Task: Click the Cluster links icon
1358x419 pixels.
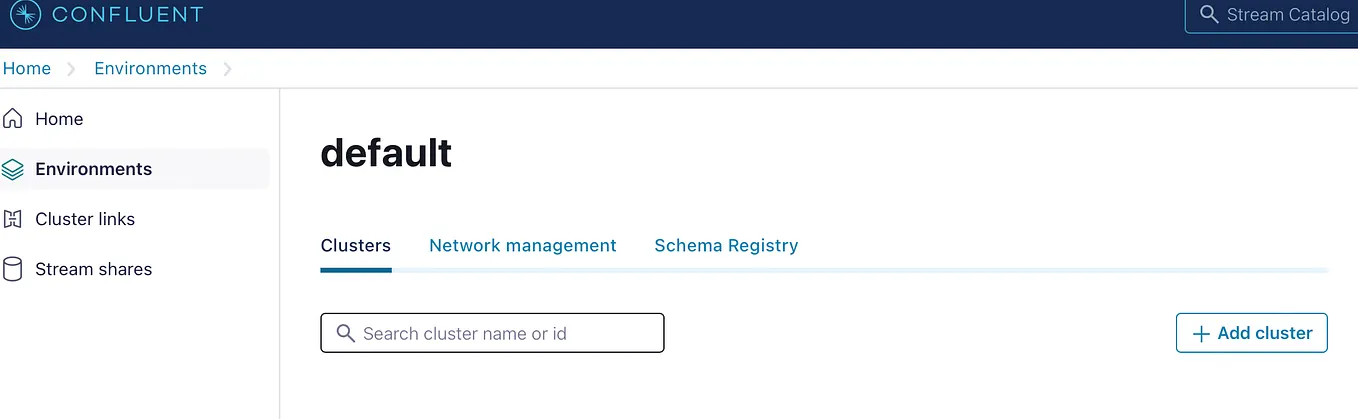Action: [13, 219]
